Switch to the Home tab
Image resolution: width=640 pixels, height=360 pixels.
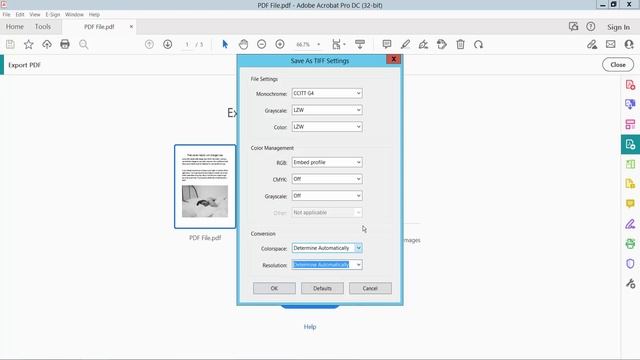coord(15,27)
